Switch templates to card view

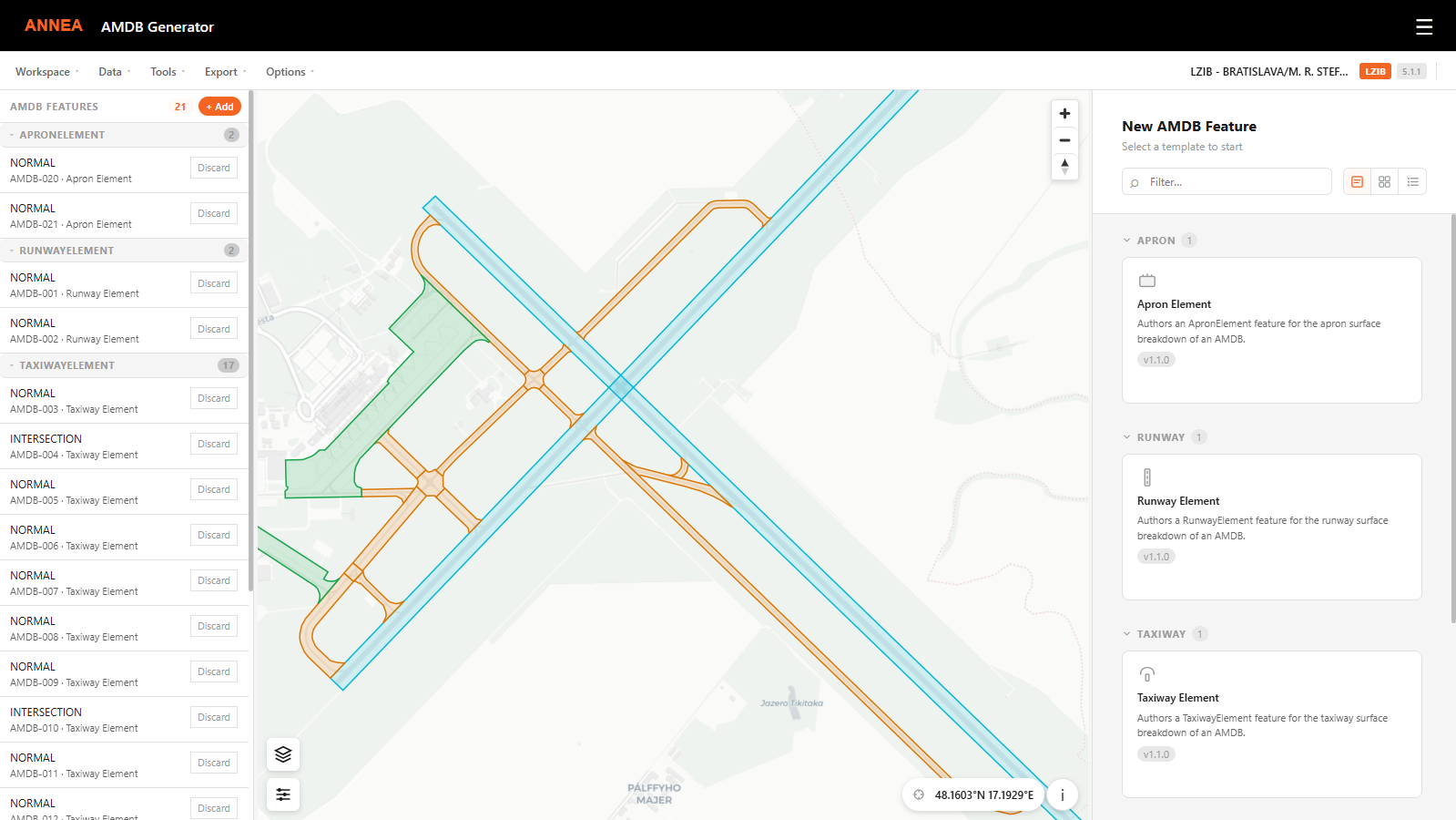[1357, 182]
